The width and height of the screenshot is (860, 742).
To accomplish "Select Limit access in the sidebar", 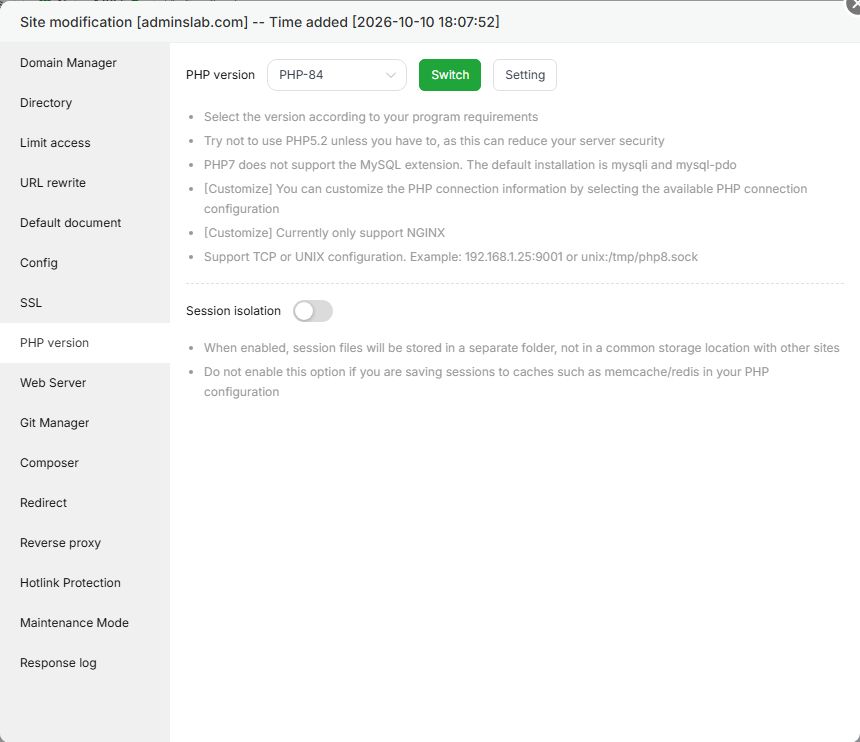I will pos(85,143).
